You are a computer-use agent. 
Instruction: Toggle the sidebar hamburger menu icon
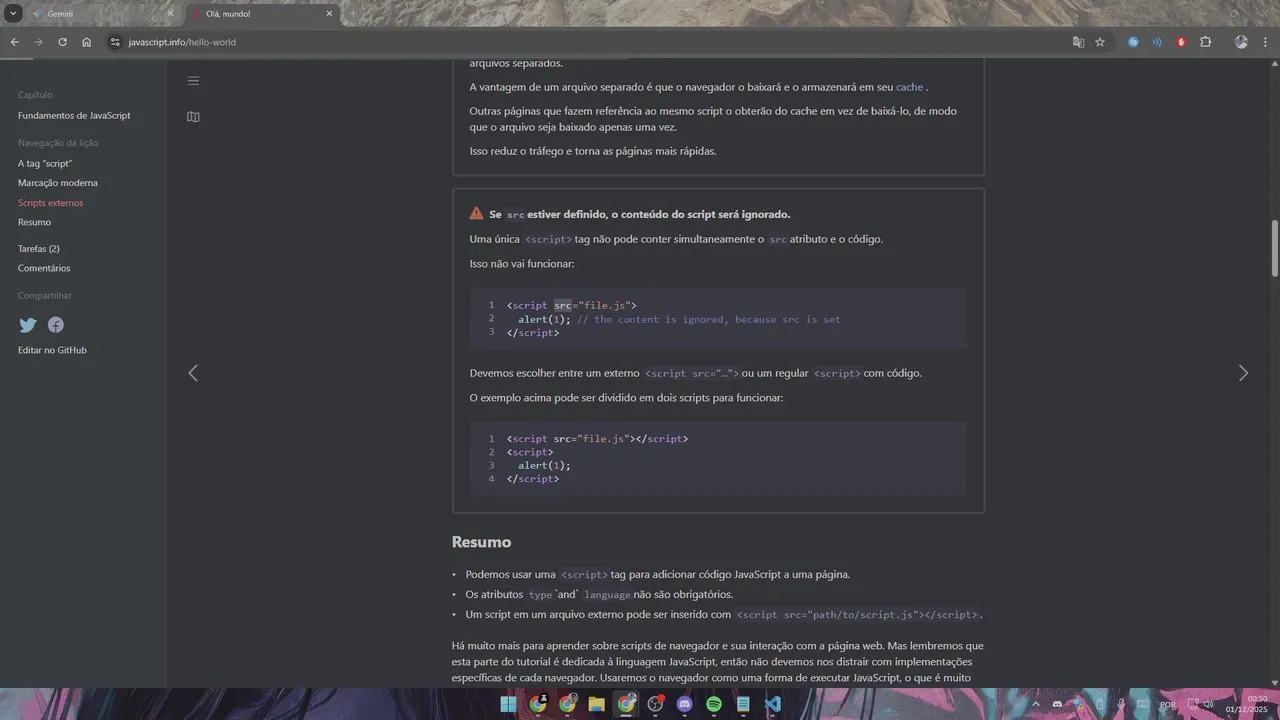[x=193, y=81]
